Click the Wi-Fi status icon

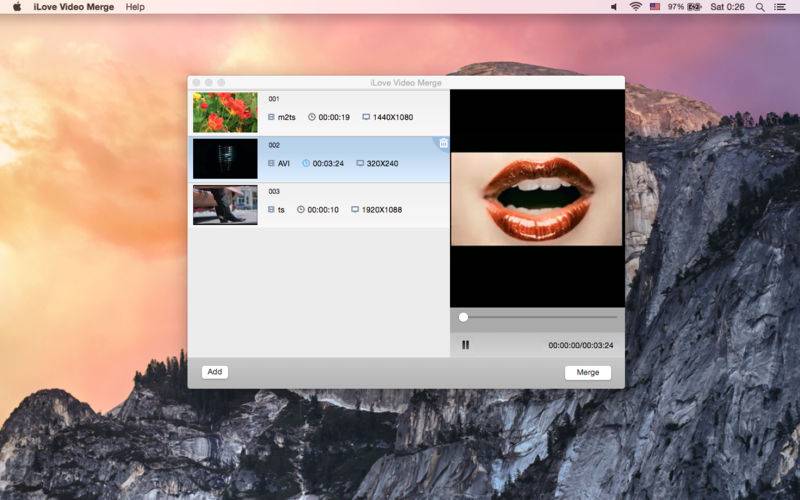pyautogui.click(x=635, y=7)
